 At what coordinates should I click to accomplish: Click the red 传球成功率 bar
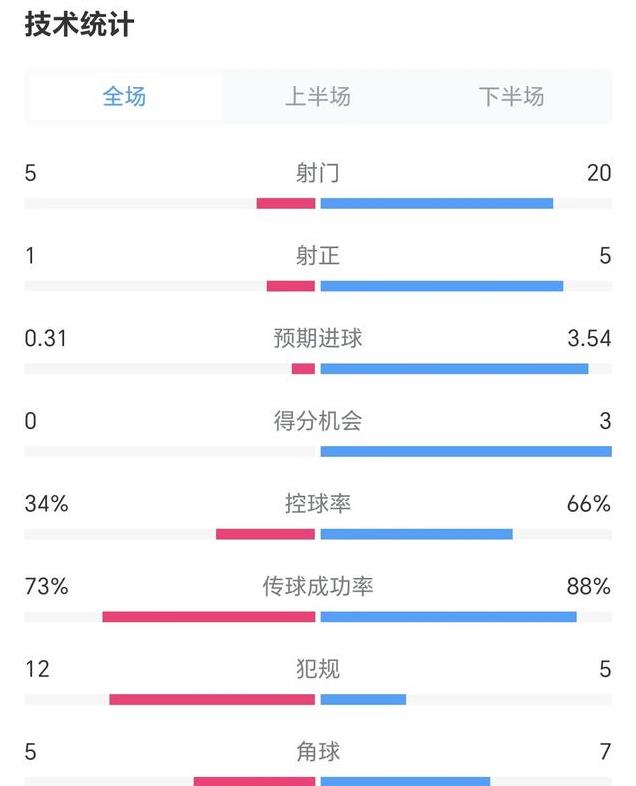(x=208, y=617)
